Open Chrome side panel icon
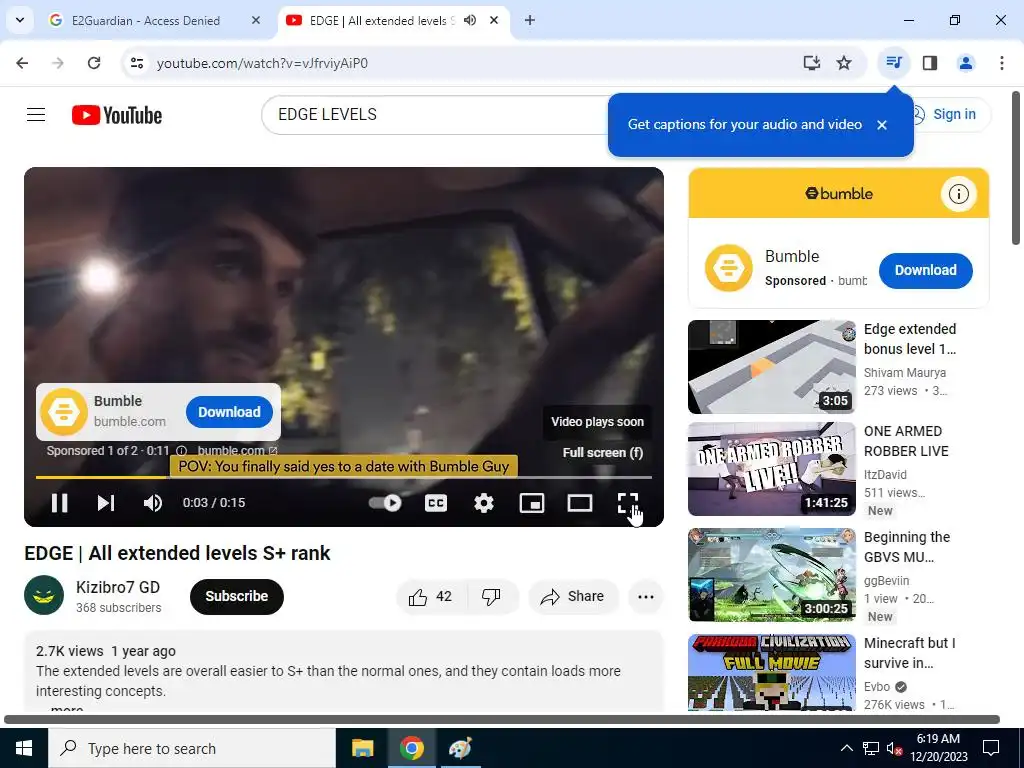The image size is (1024, 768). tap(930, 63)
